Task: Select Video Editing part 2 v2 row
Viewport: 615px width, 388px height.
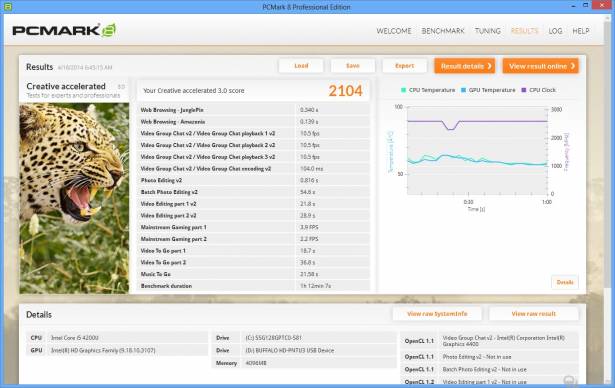Action: click(x=253, y=216)
